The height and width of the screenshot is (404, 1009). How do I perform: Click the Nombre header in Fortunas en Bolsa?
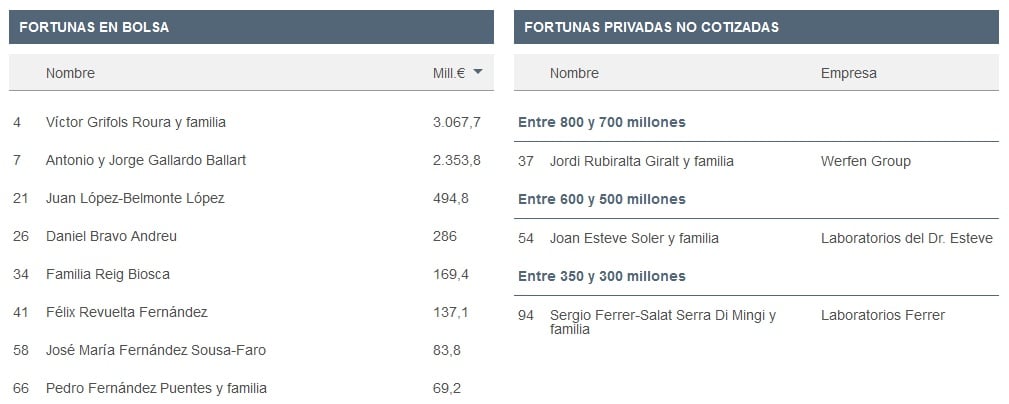[70, 73]
